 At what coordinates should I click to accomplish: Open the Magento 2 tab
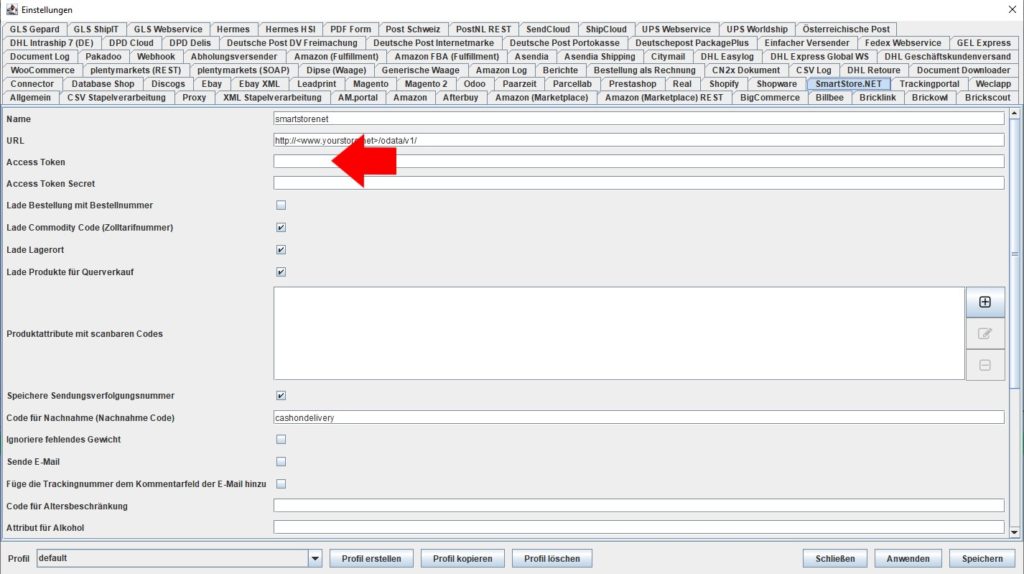tap(426, 84)
